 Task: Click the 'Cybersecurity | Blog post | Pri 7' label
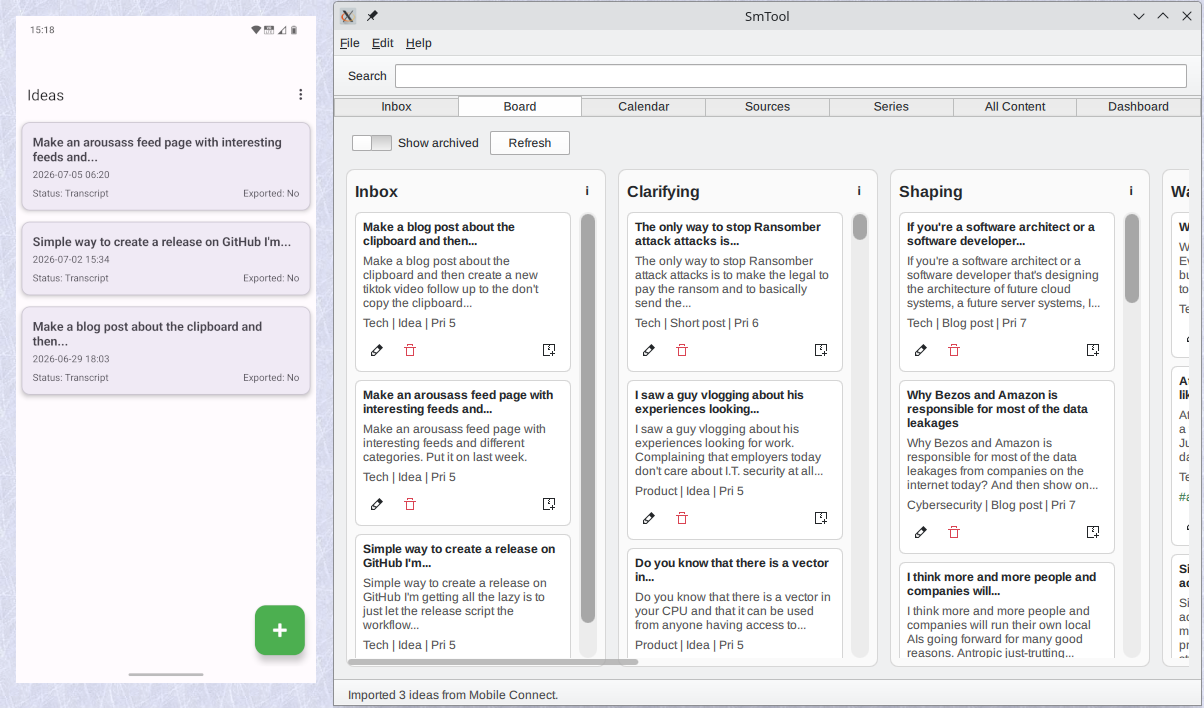coord(991,505)
